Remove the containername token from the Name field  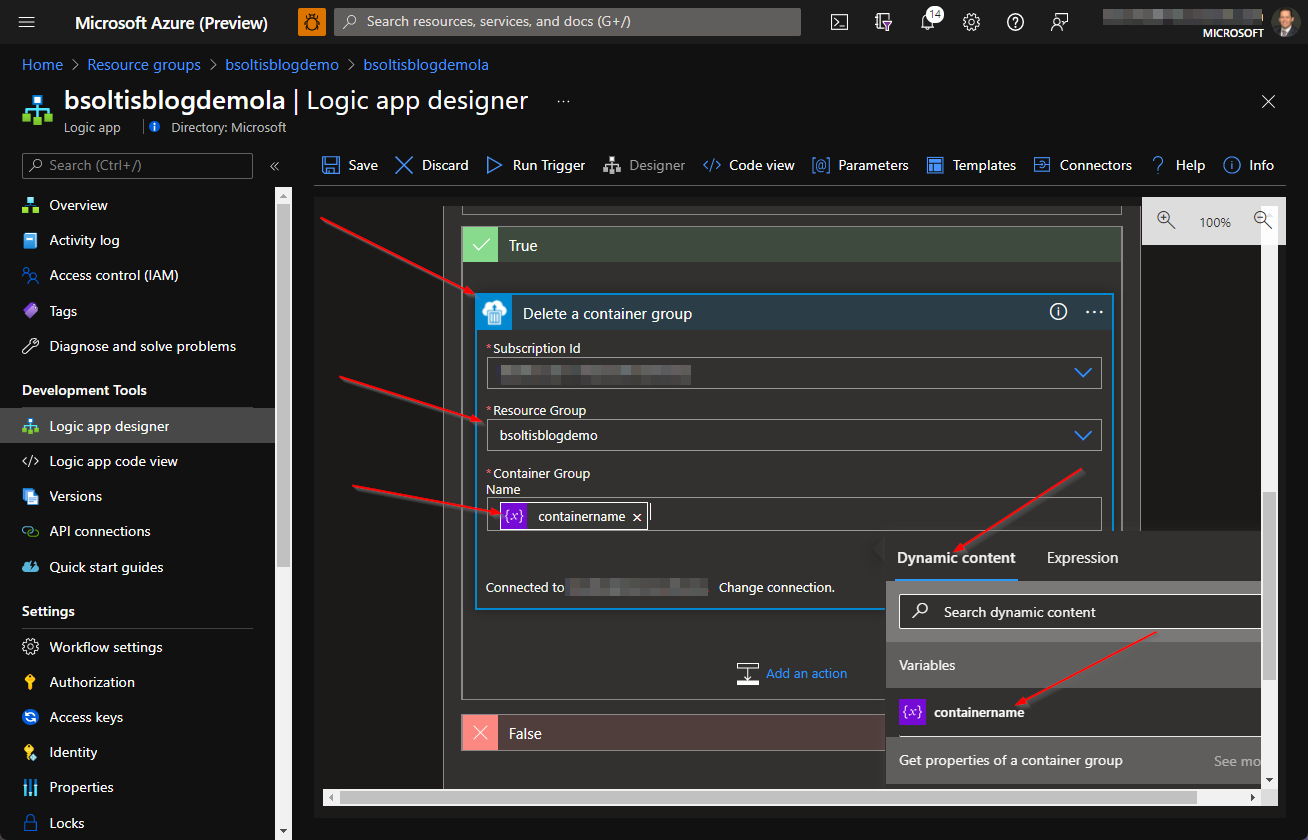(x=637, y=517)
